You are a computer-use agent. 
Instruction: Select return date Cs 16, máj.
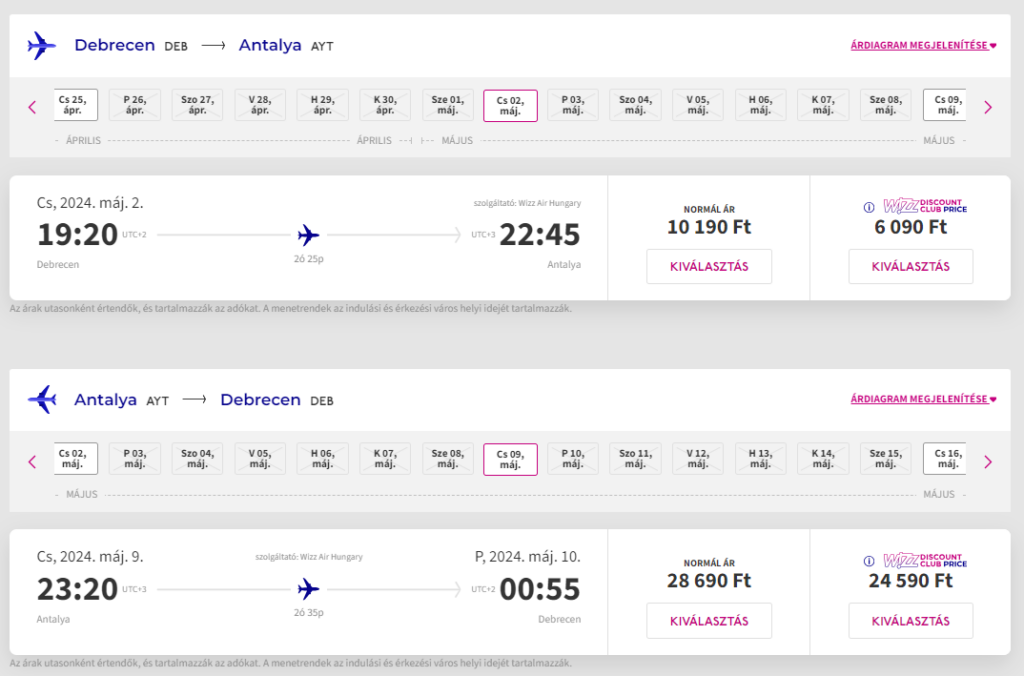click(945, 459)
